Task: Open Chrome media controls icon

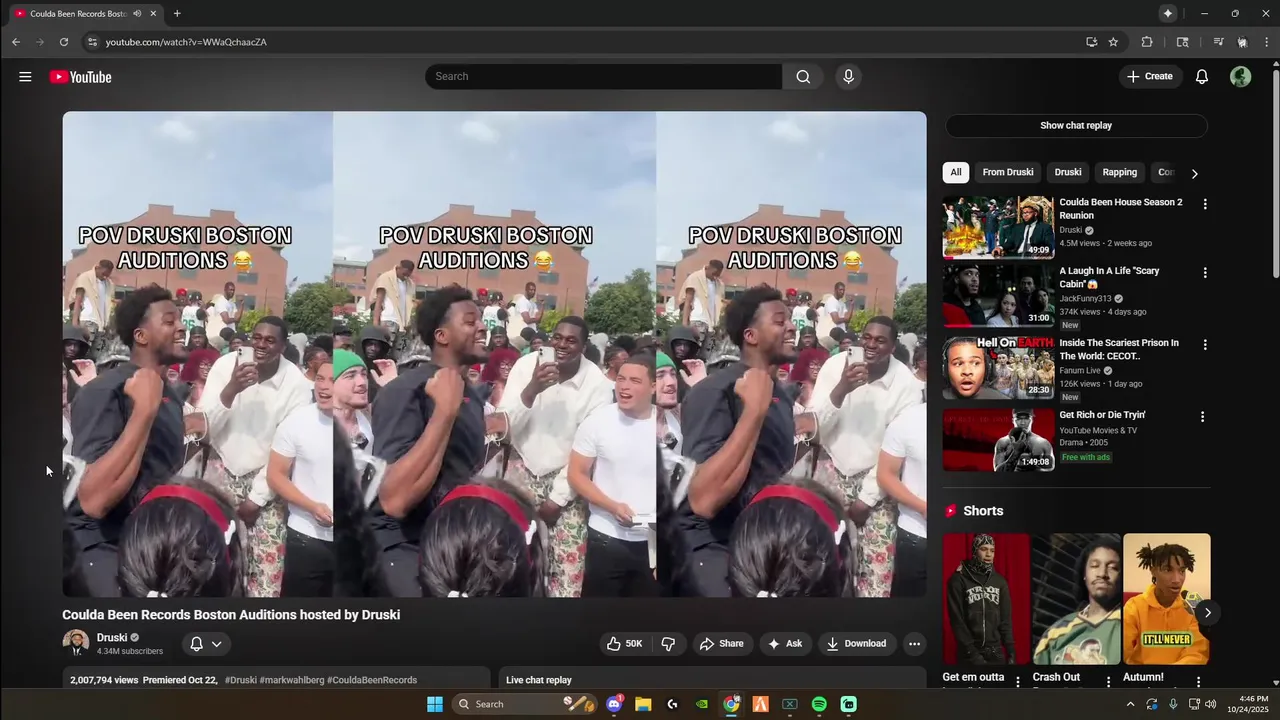Action: point(1218,42)
